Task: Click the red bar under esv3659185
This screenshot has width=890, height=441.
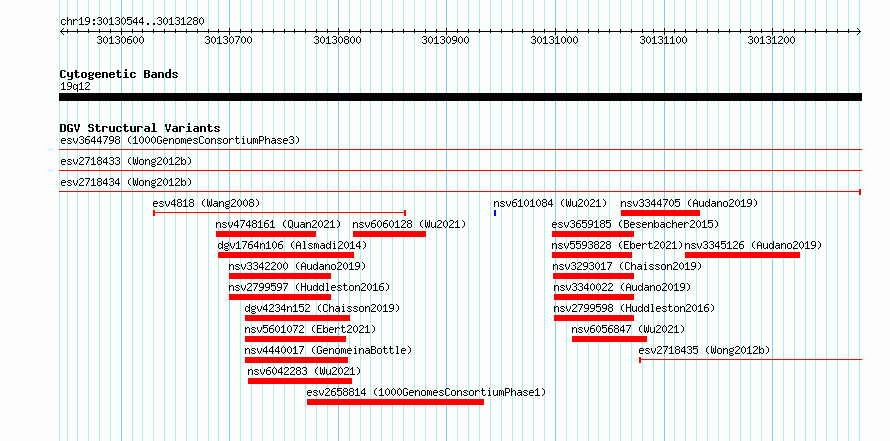Action: [x=593, y=234]
